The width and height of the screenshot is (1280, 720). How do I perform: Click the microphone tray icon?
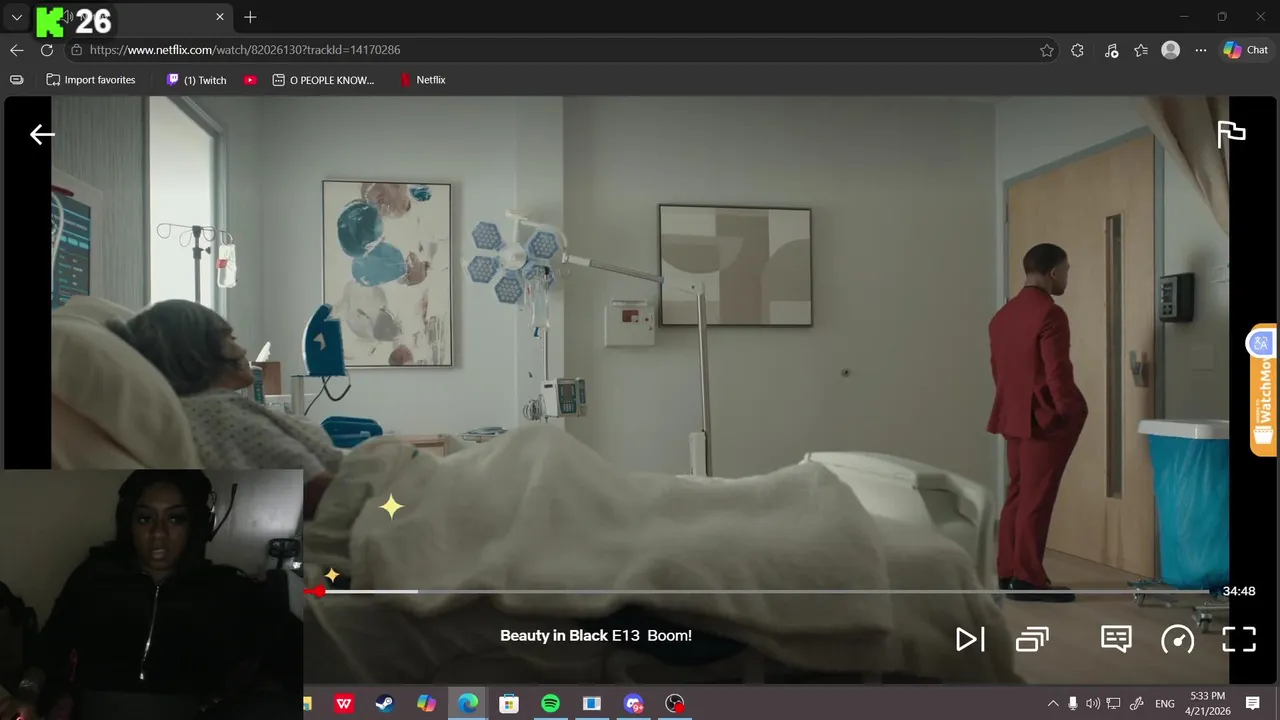[1072, 704]
